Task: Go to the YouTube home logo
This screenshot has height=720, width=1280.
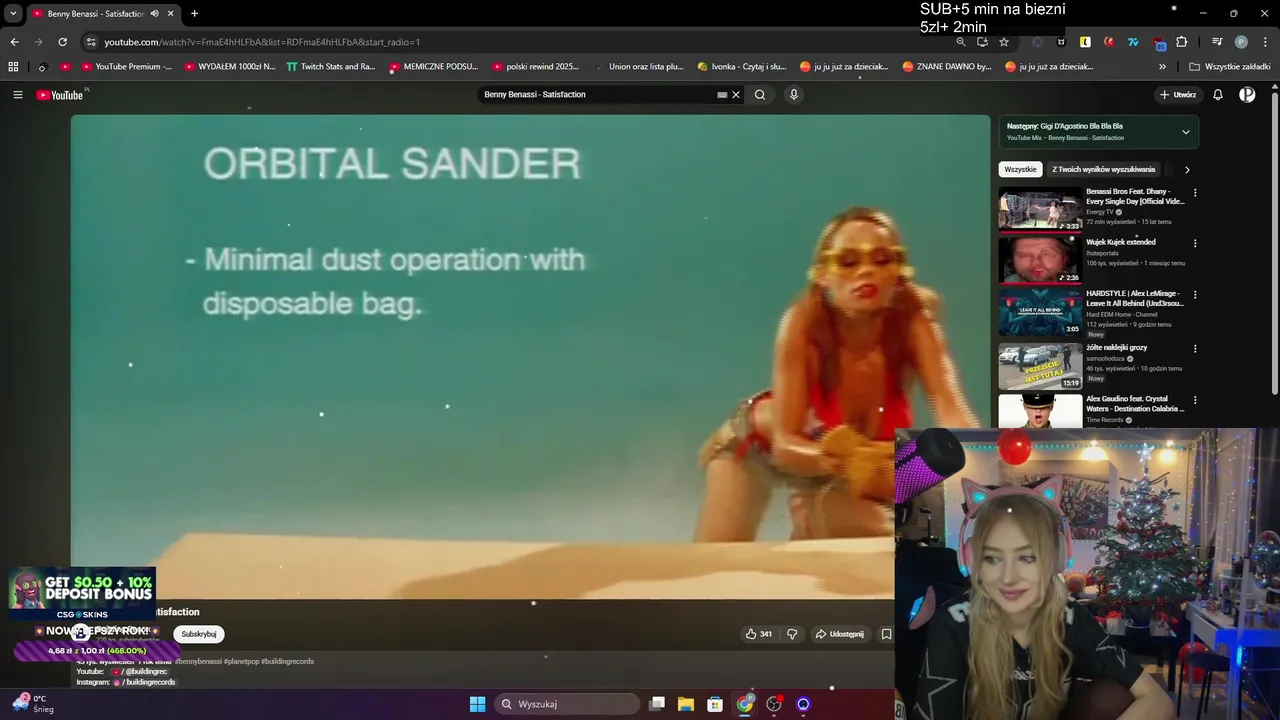Action: click(60, 95)
